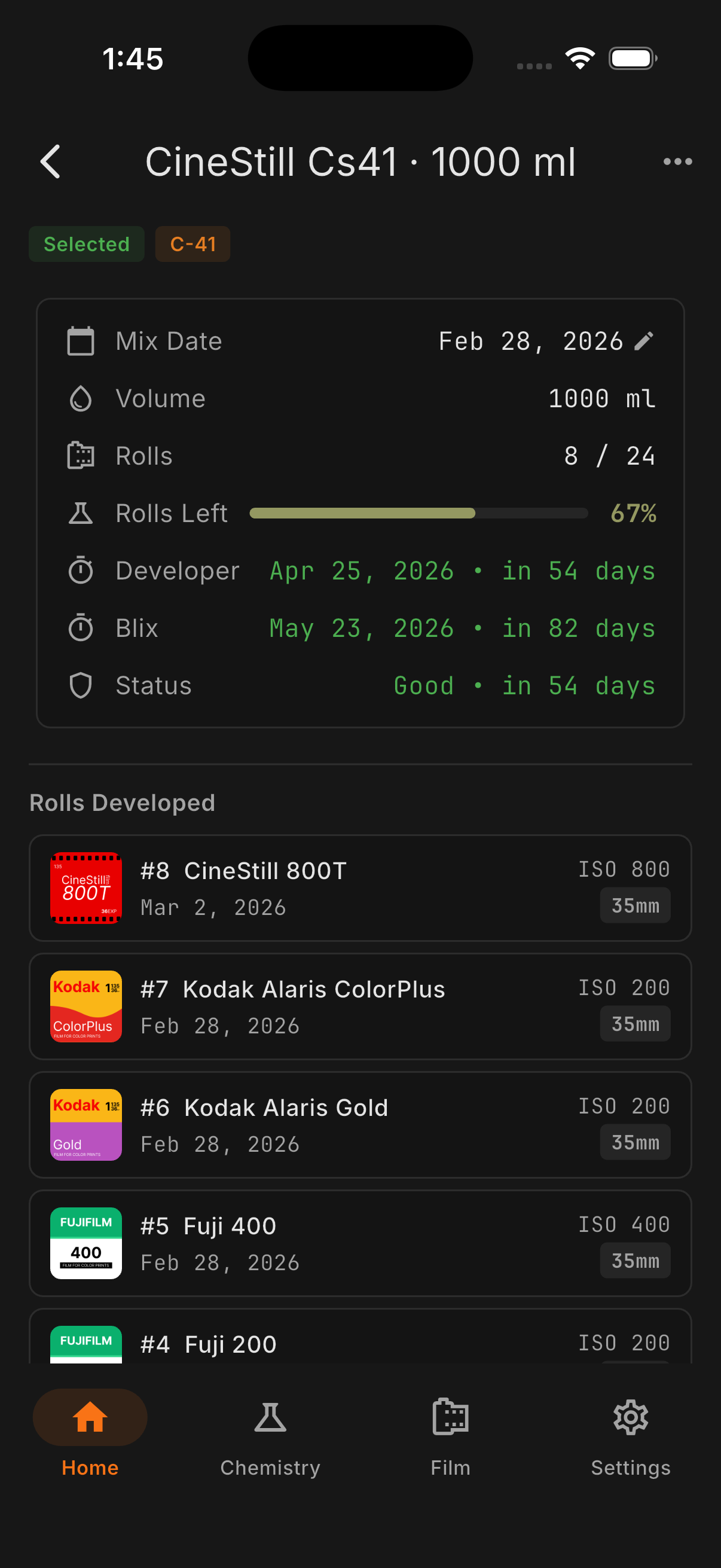The image size is (721, 1568).
Task: Tap the back chevron arrow
Action: point(50,162)
